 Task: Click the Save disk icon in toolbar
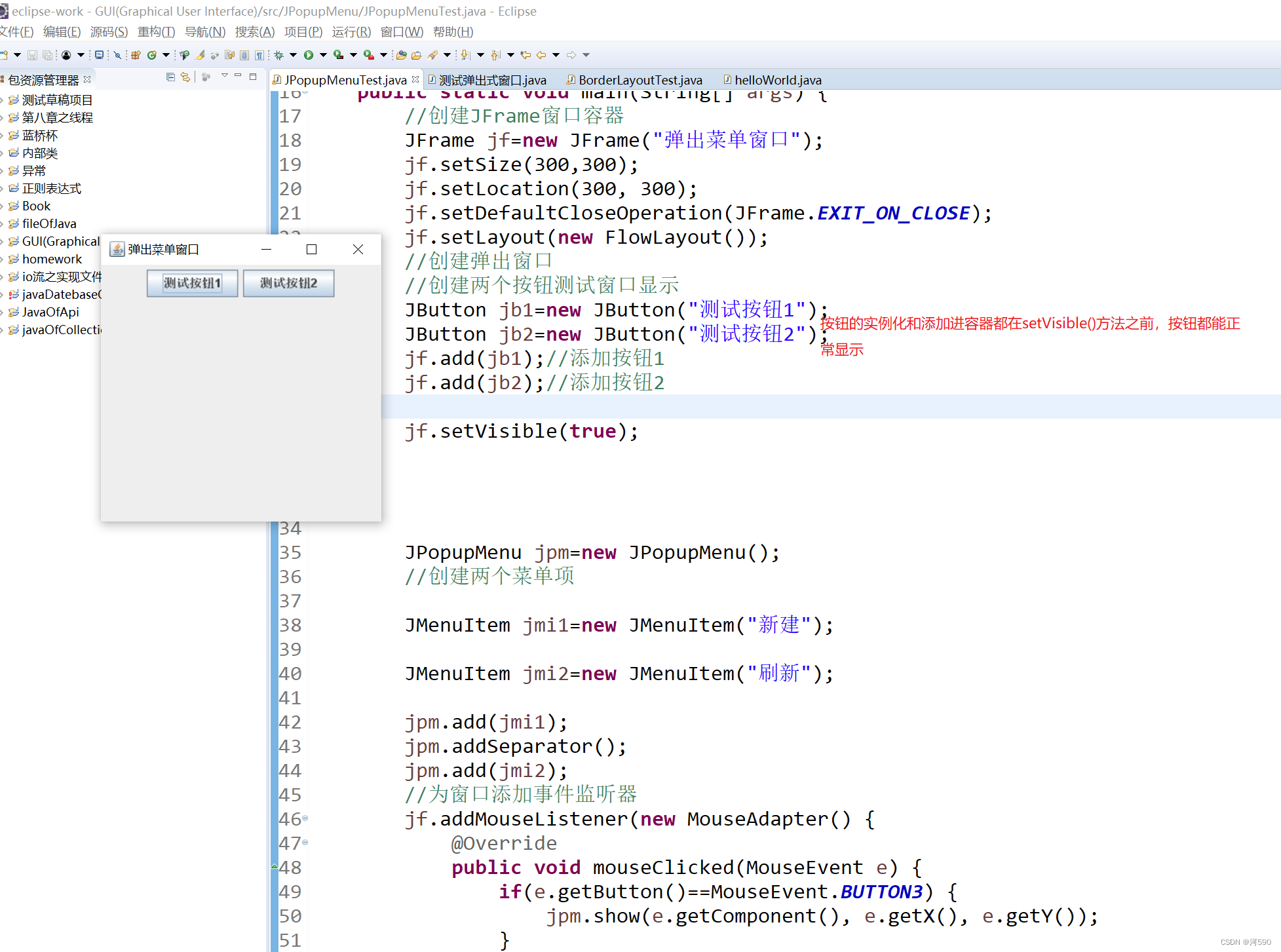(31, 55)
